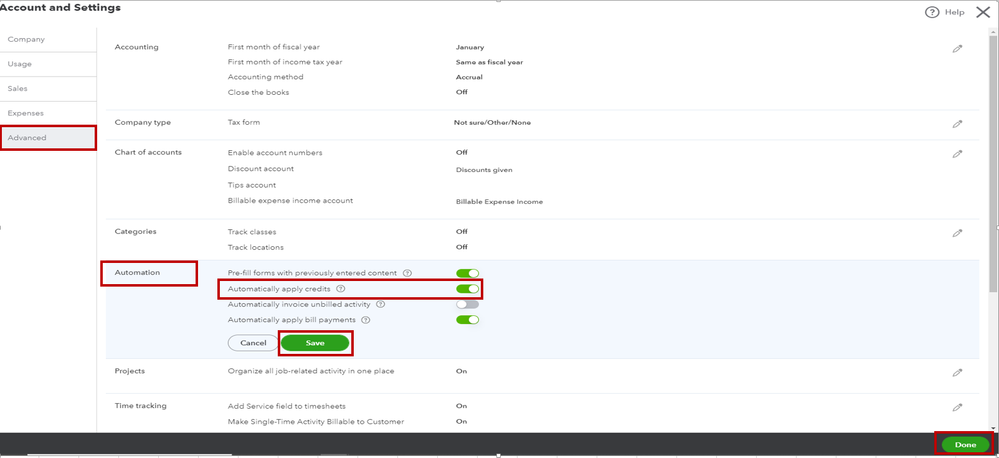
Task: Click the Company type section heading
Action: (143, 122)
